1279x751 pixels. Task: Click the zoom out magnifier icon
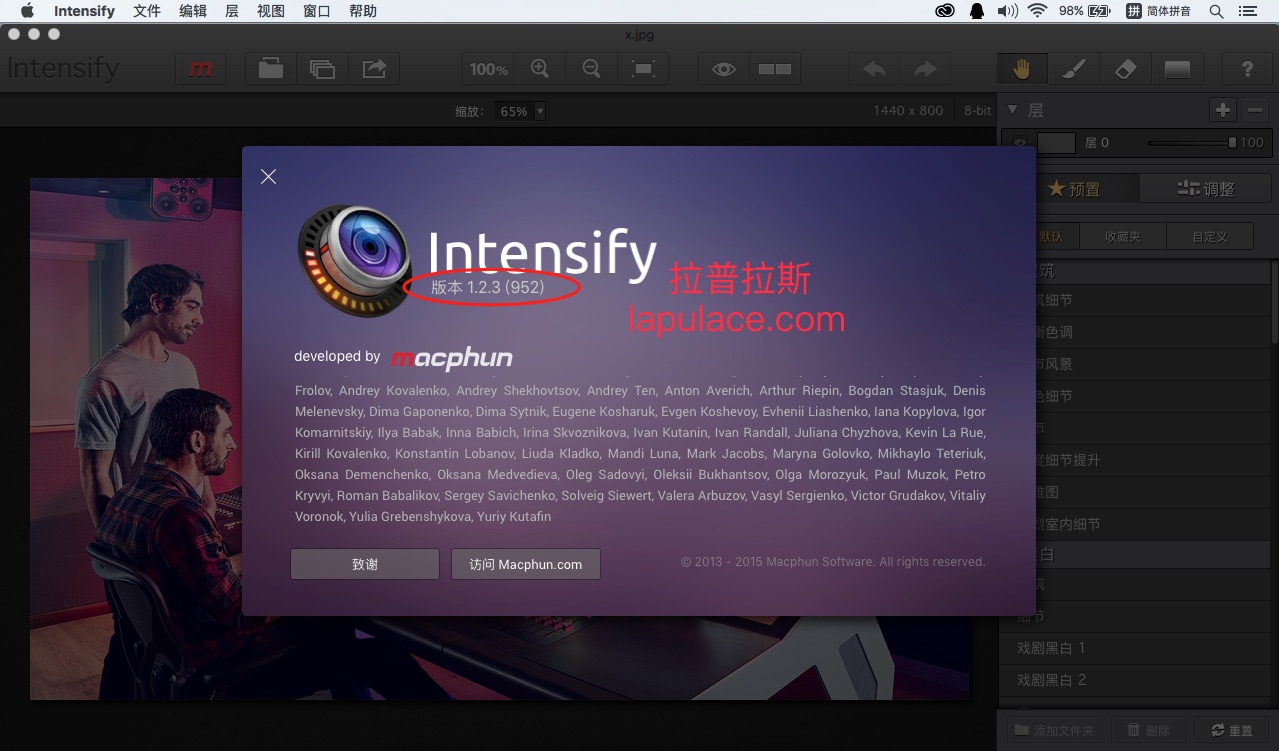[x=592, y=69]
